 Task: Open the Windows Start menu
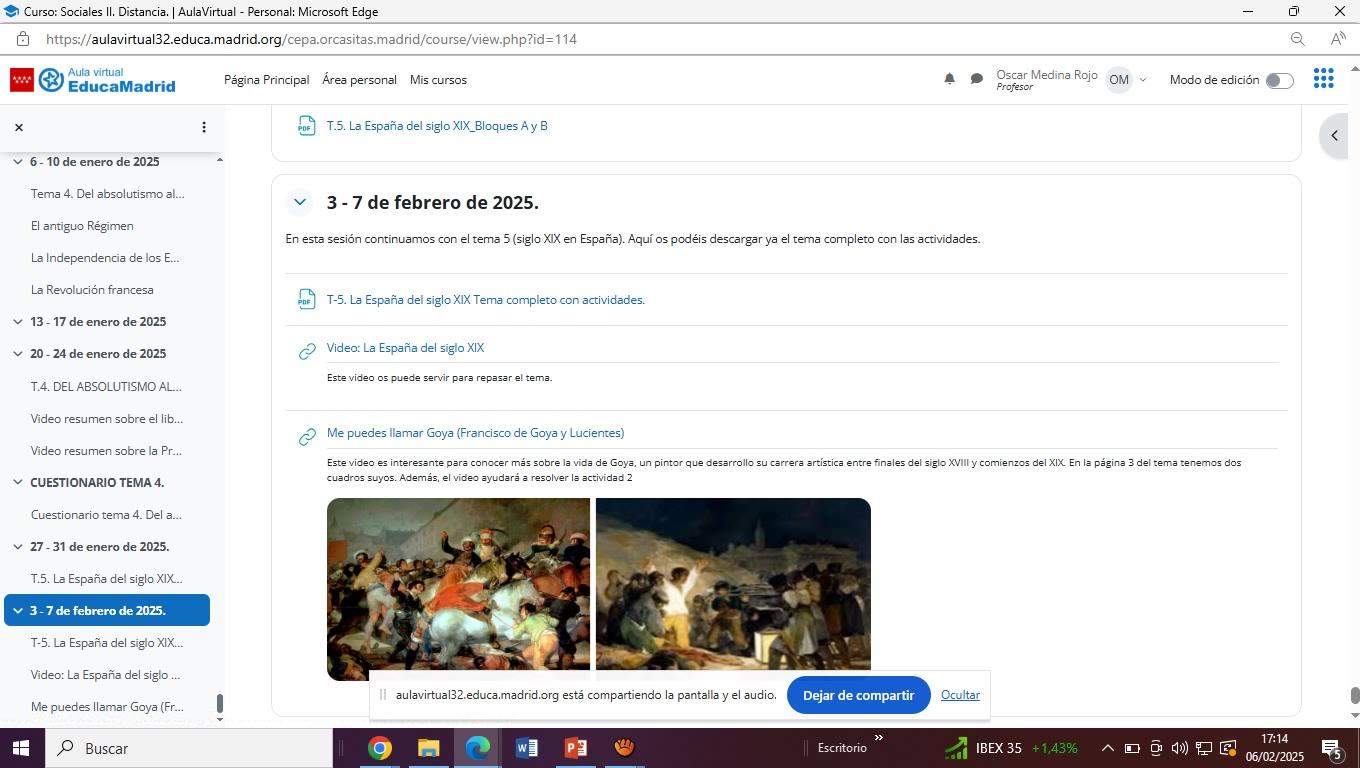click(20, 748)
